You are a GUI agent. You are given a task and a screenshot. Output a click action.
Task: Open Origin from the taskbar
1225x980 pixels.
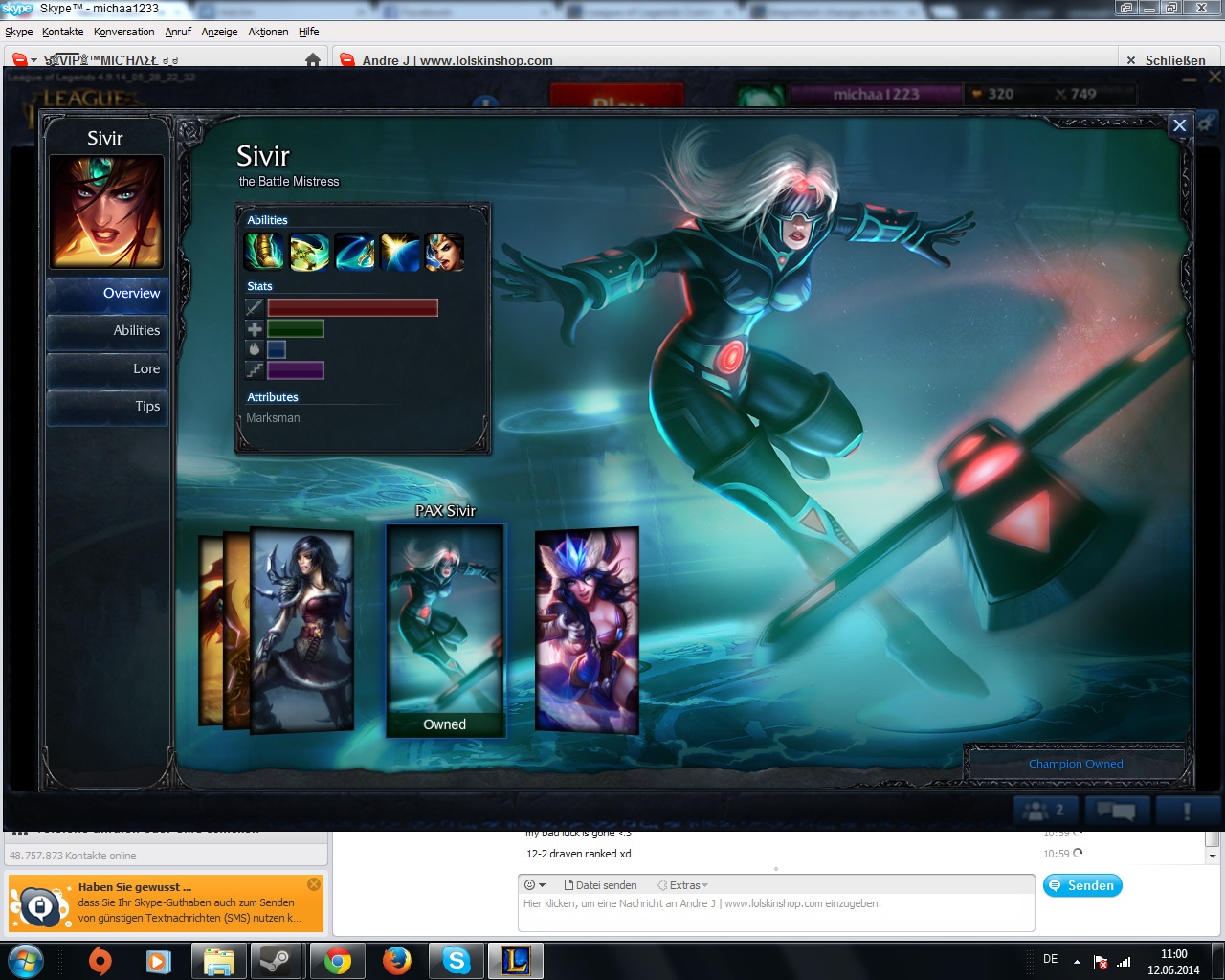[100, 960]
